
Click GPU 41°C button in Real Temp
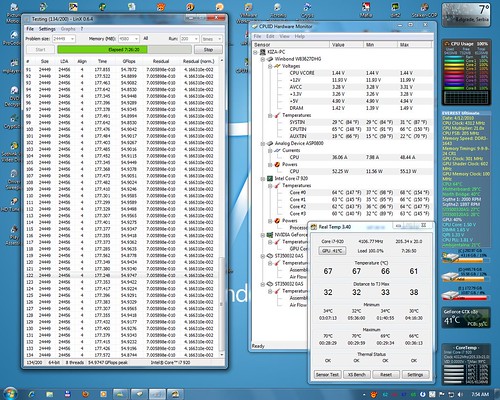point(332,251)
